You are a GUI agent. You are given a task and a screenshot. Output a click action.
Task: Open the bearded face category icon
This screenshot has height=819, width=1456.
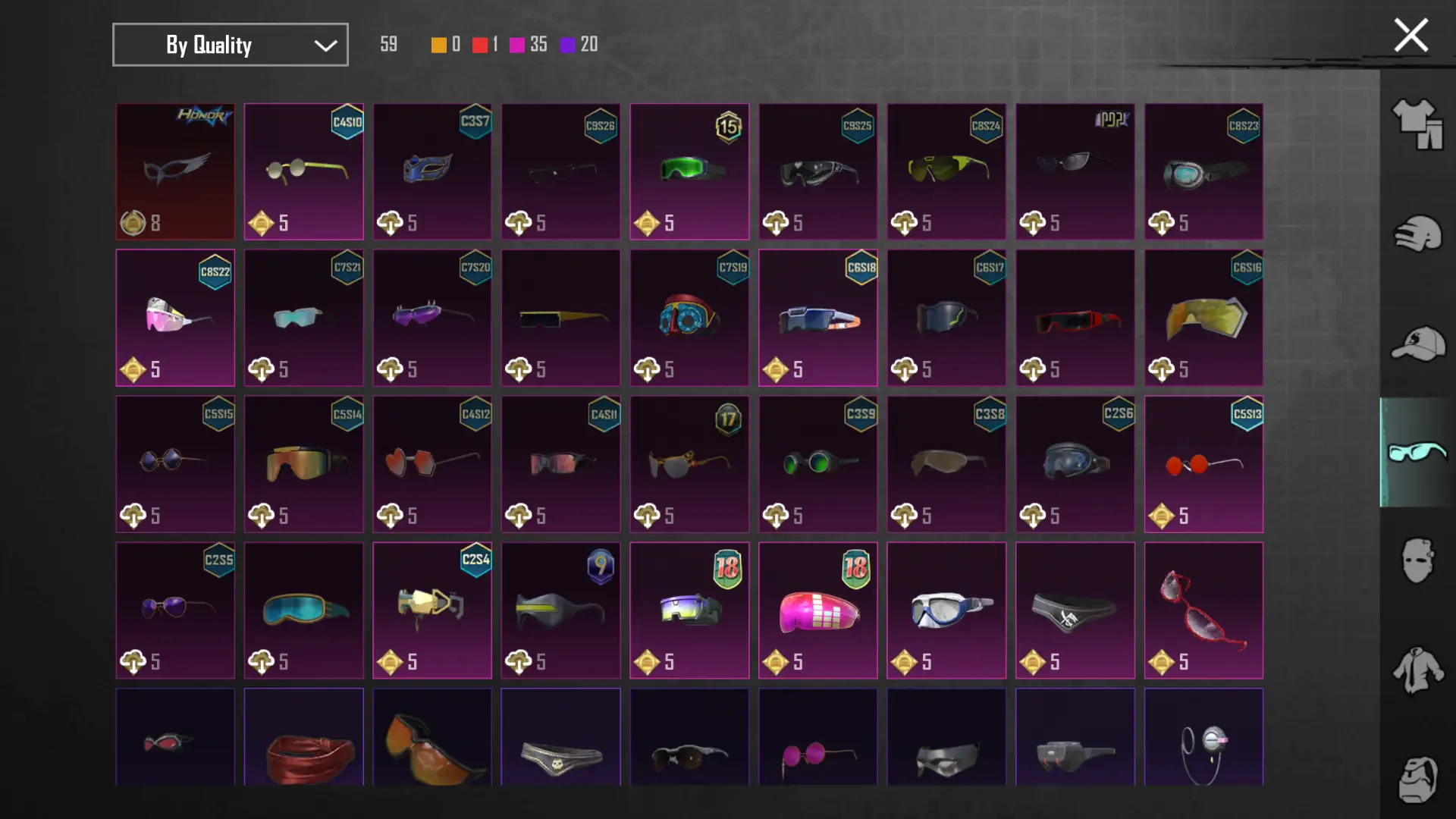tap(1417, 780)
